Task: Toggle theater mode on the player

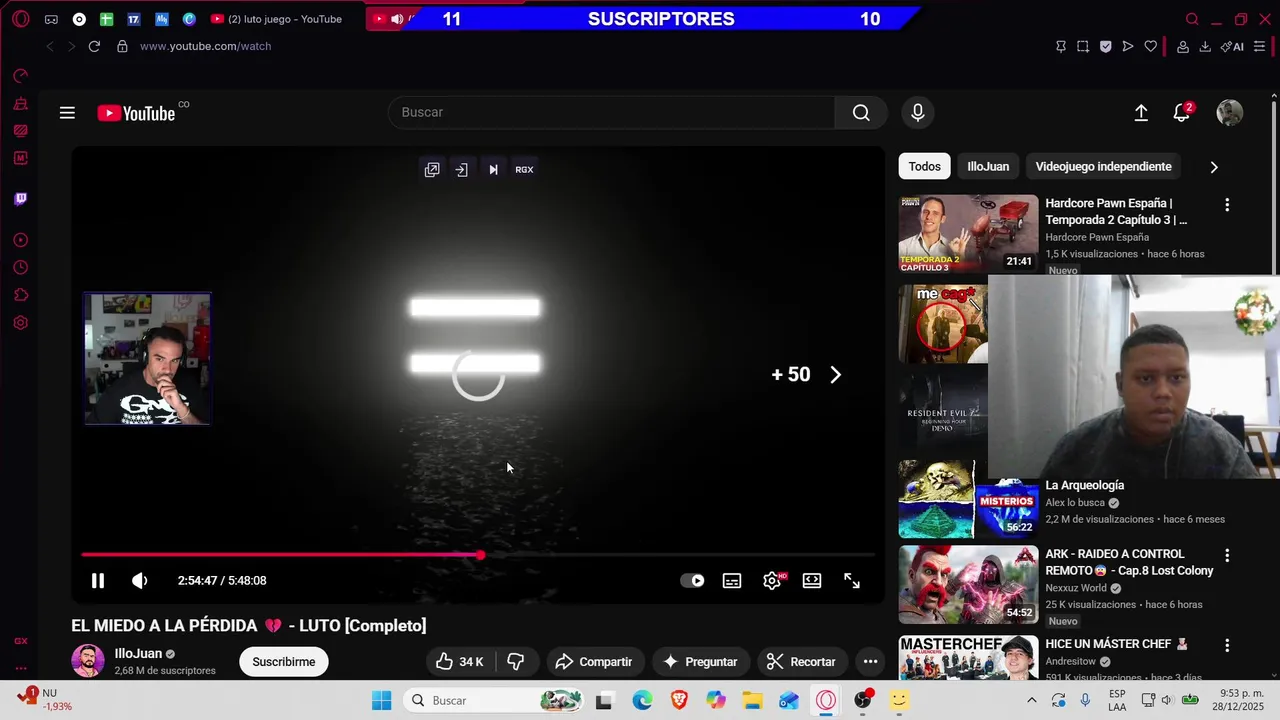Action: tap(812, 581)
